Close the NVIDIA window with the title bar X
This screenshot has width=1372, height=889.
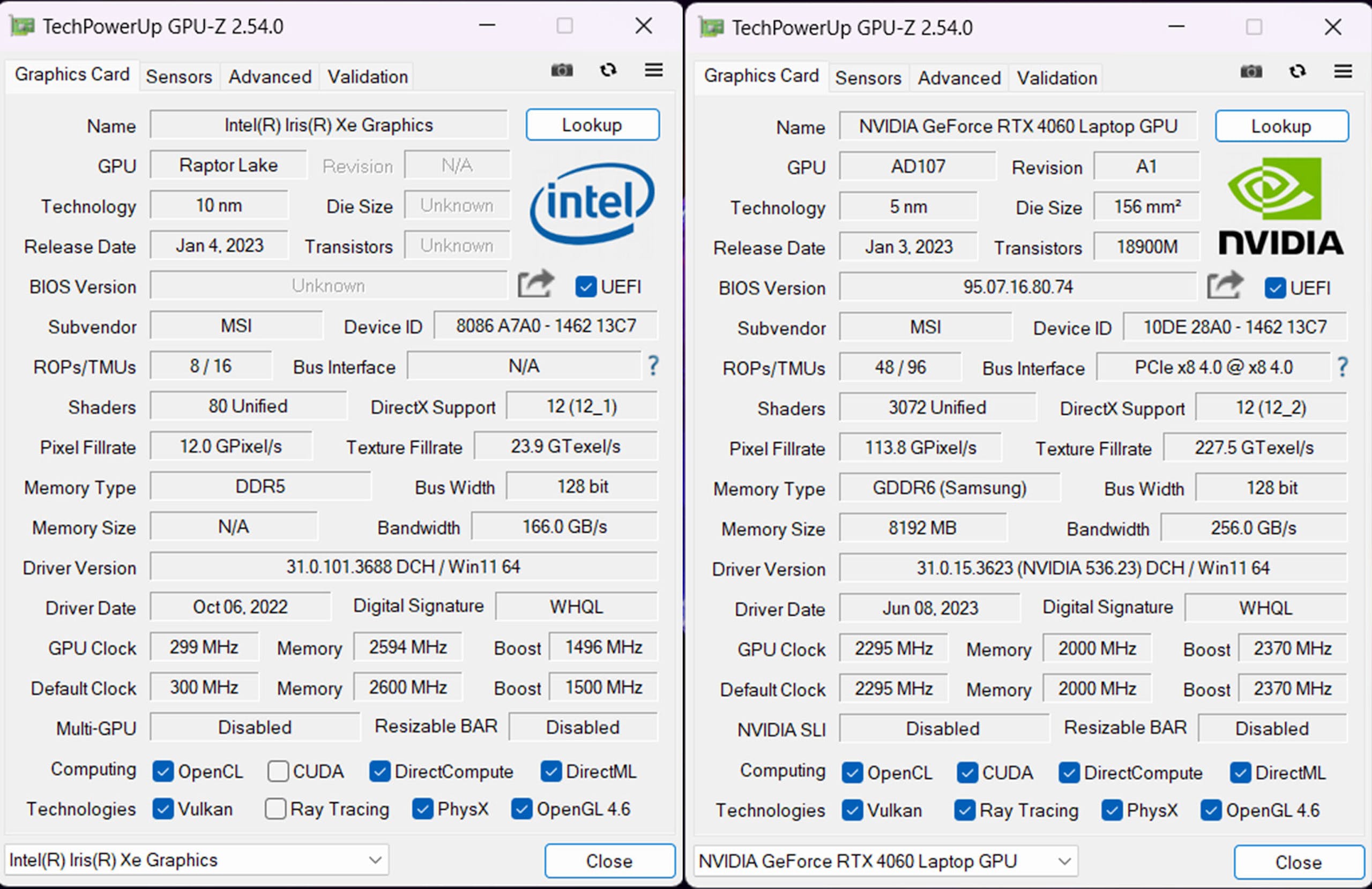pos(1333,26)
